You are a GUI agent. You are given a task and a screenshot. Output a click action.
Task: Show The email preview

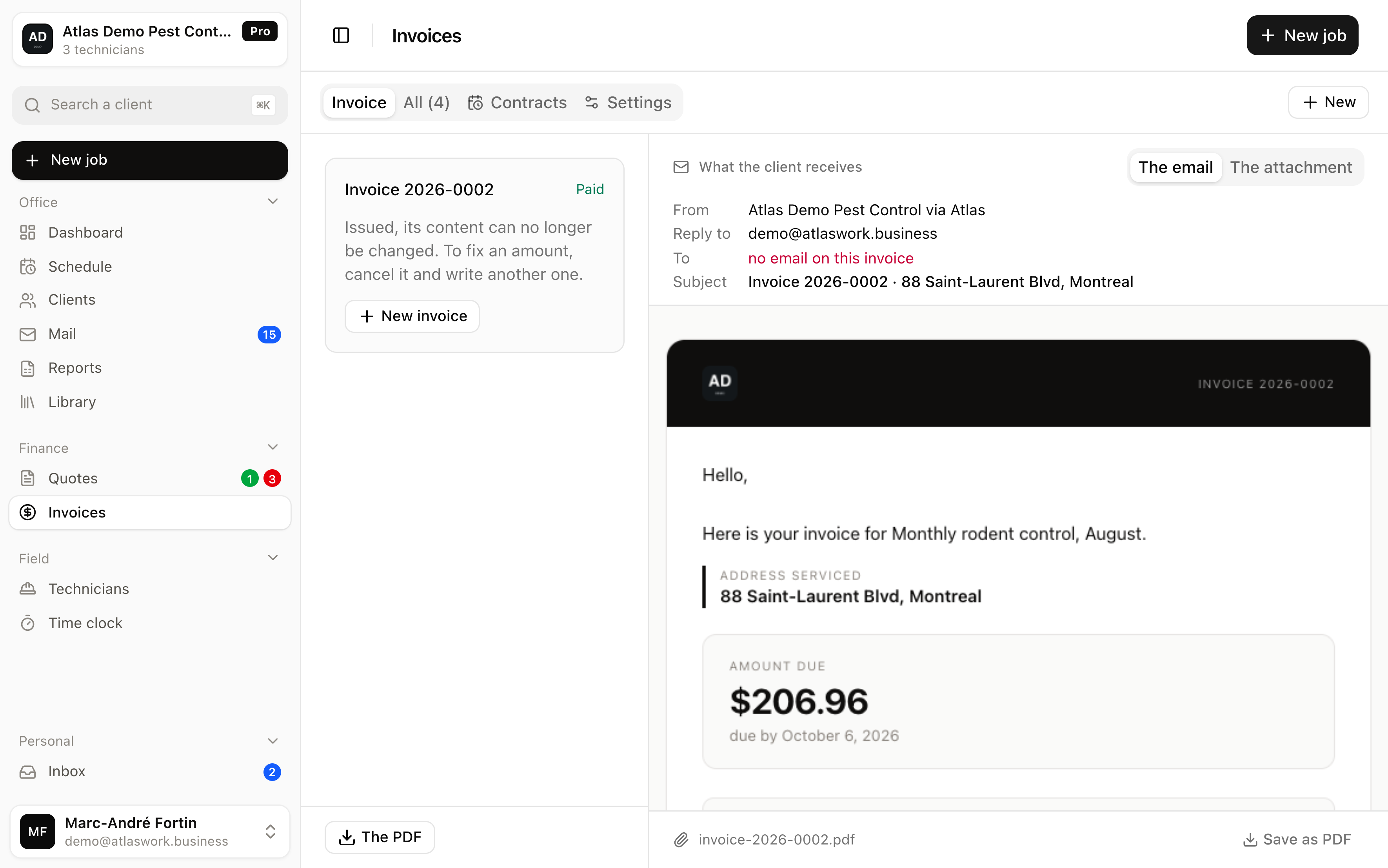1175,167
